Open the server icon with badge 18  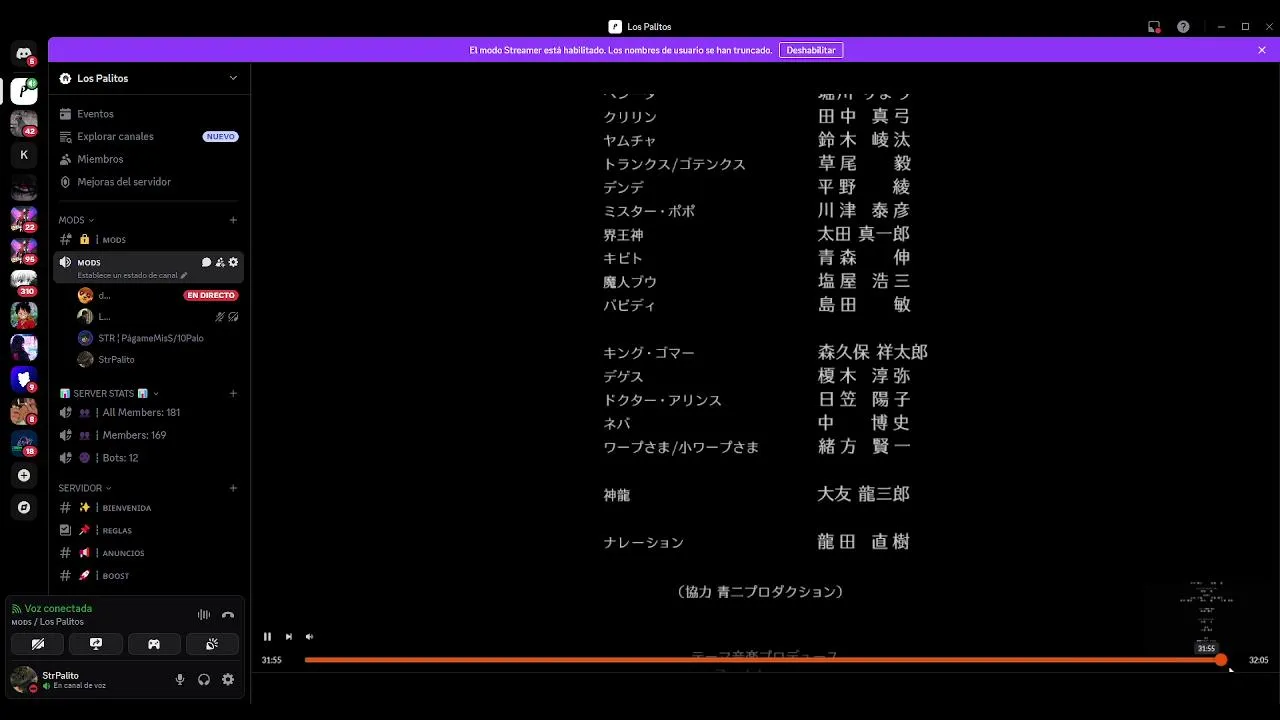click(x=24, y=443)
